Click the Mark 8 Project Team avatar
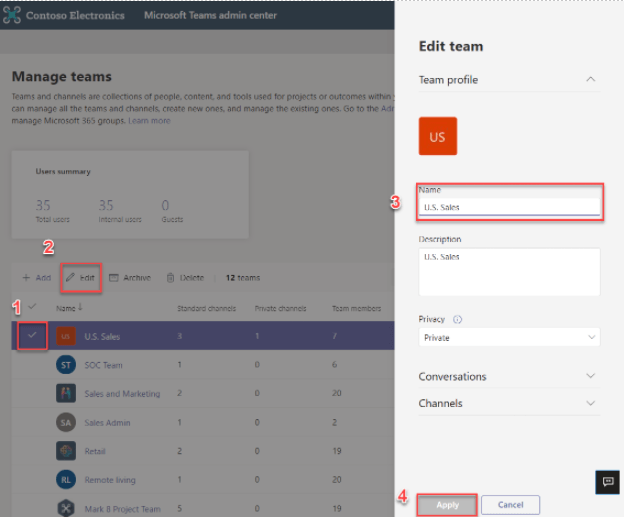 coord(66,508)
